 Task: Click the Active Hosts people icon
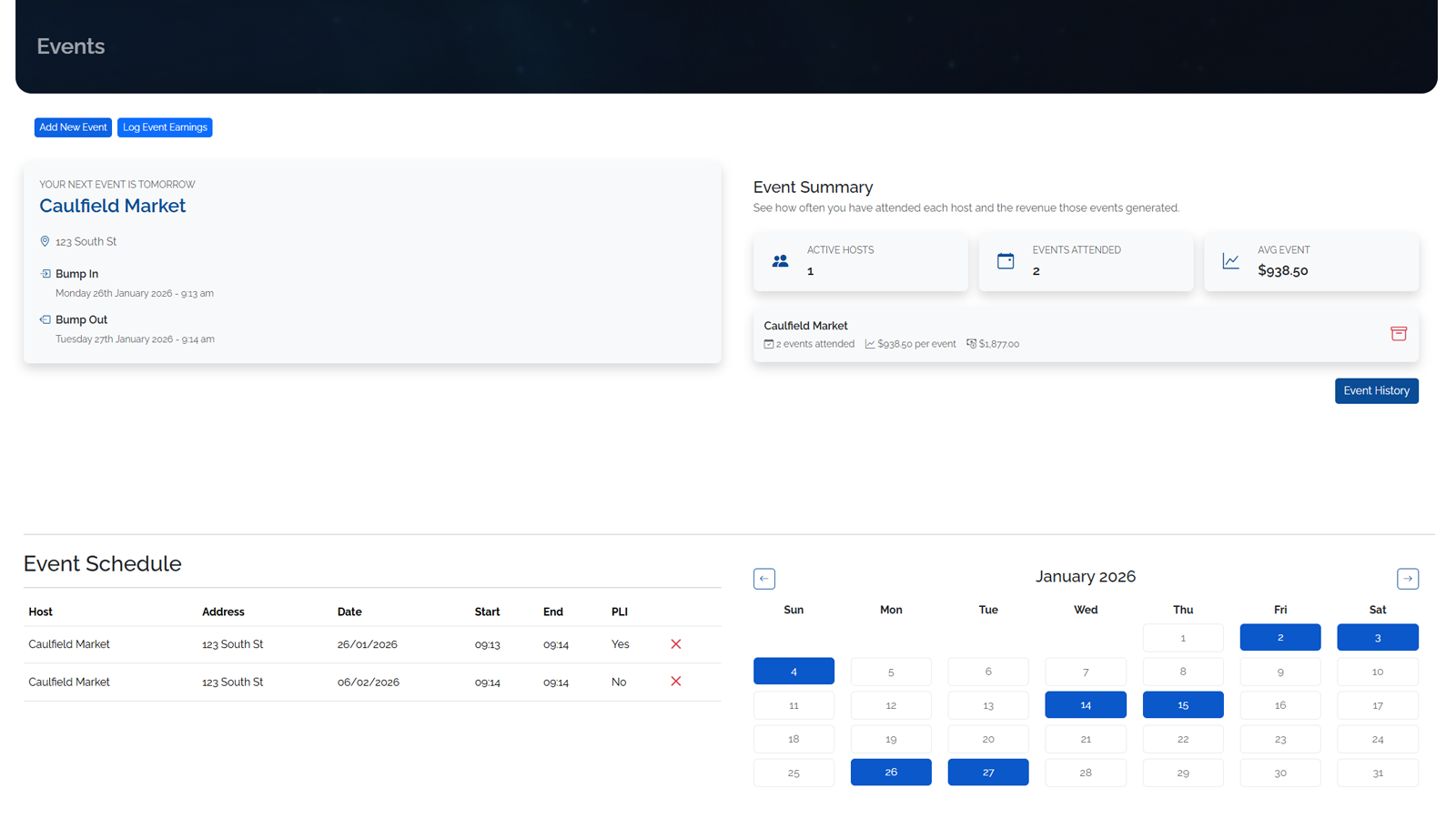(x=780, y=261)
